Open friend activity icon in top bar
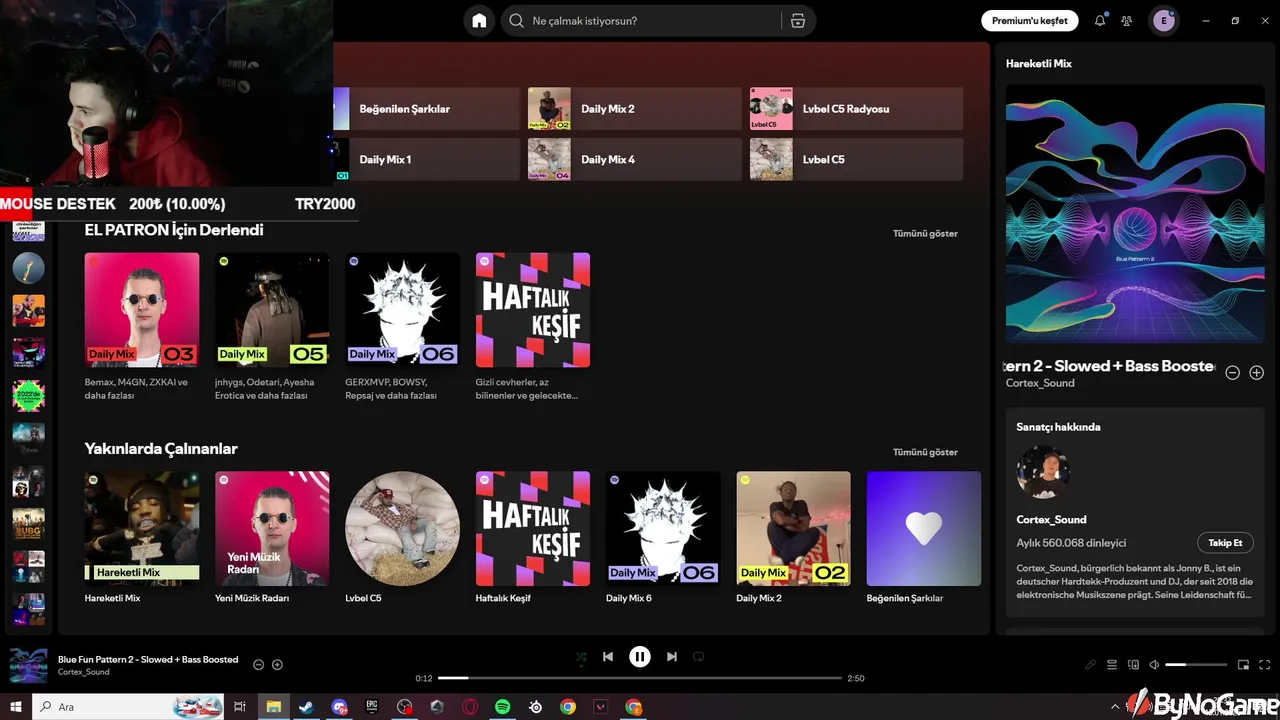The height and width of the screenshot is (720, 1280). (x=1127, y=20)
